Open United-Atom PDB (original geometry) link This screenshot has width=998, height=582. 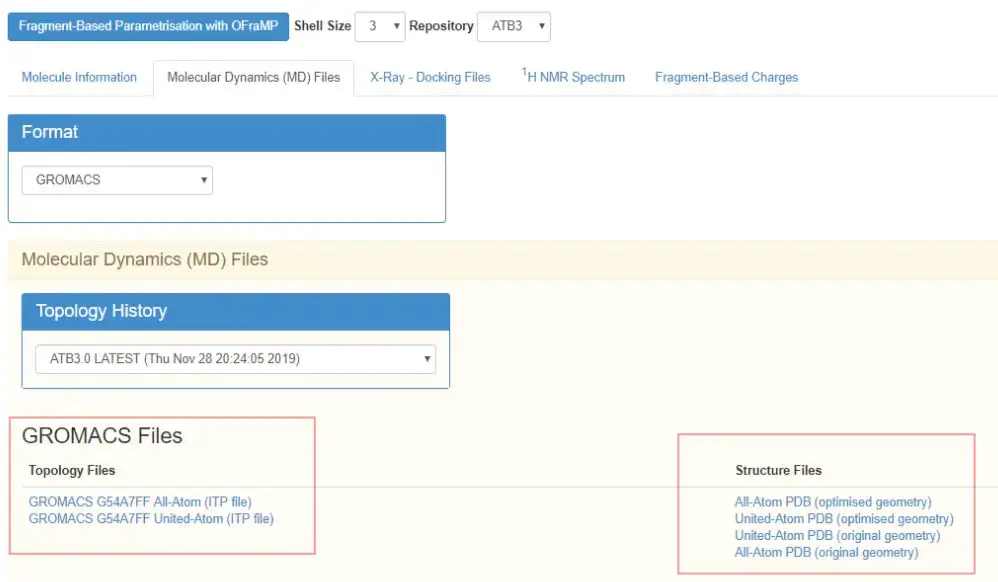pyautogui.click(x=837, y=536)
